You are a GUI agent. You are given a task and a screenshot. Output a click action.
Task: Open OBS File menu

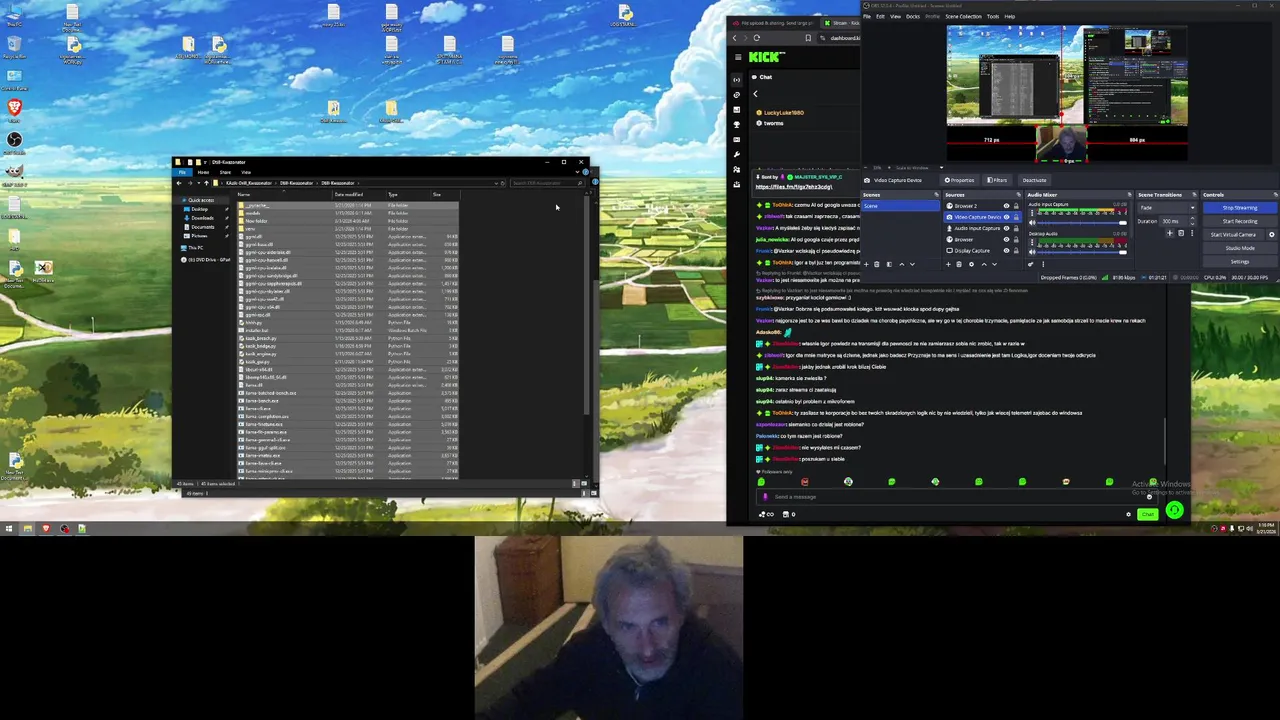click(x=867, y=16)
